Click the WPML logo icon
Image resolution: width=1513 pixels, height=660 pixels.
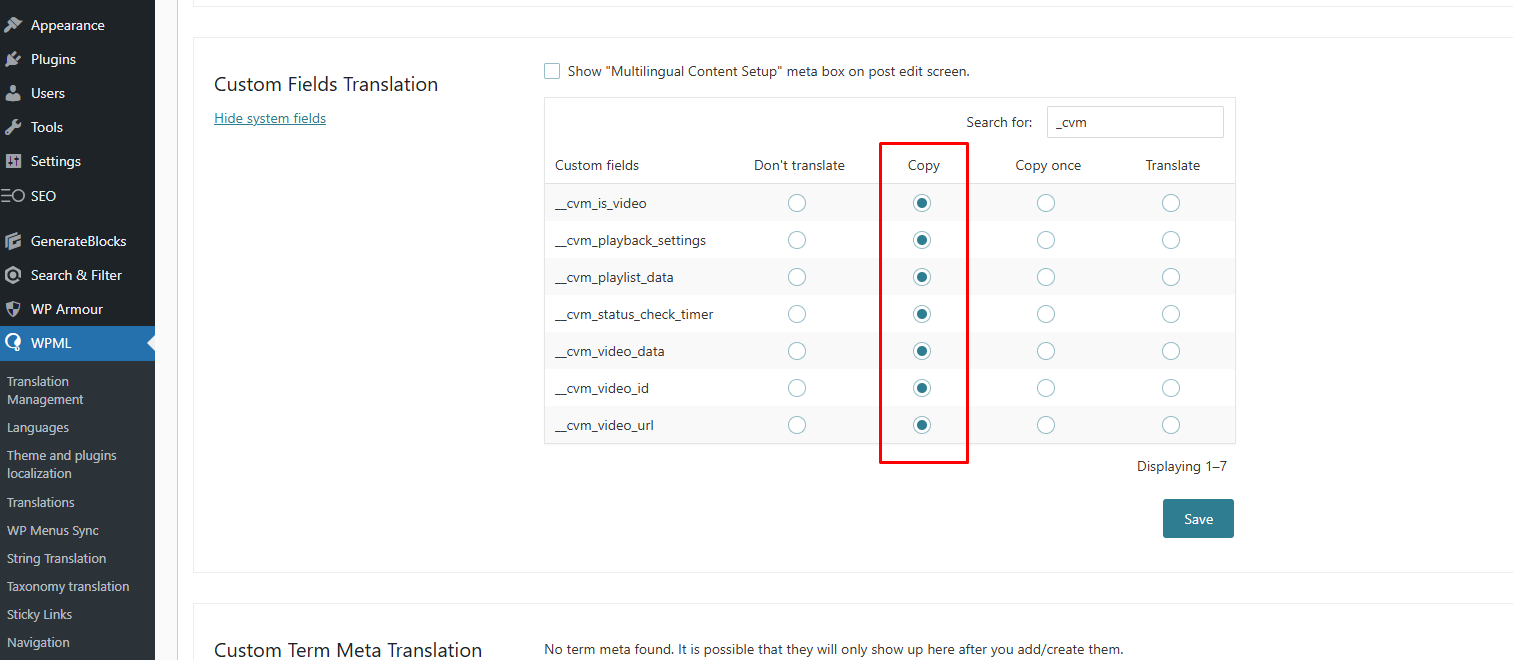pyautogui.click(x=13, y=343)
